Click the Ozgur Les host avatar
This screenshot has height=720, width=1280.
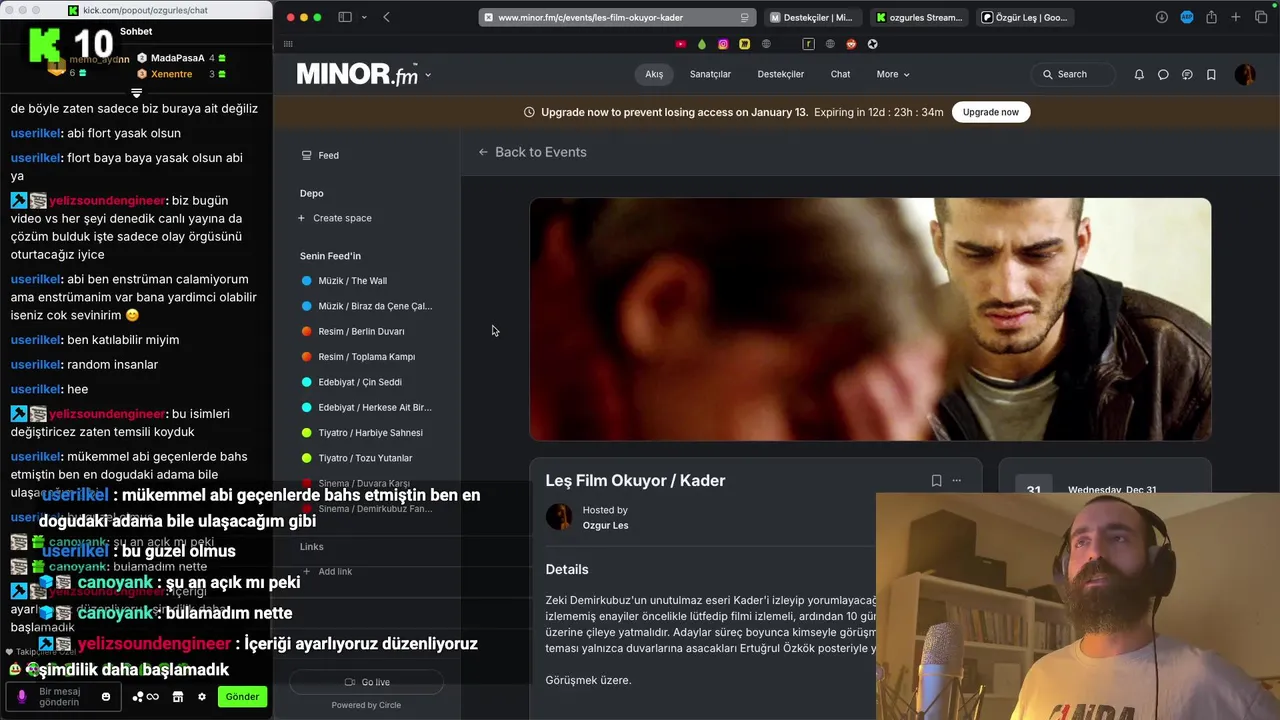(x=559, y=517)
